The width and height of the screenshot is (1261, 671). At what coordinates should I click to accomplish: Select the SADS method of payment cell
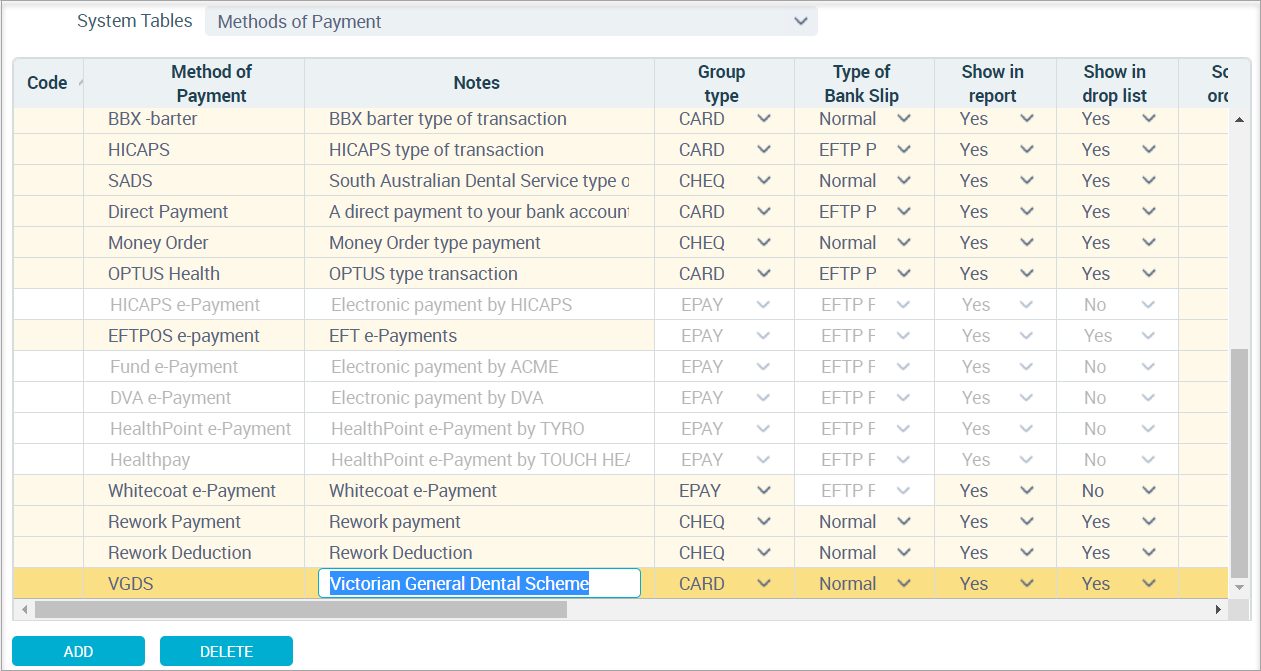[194, 180]
